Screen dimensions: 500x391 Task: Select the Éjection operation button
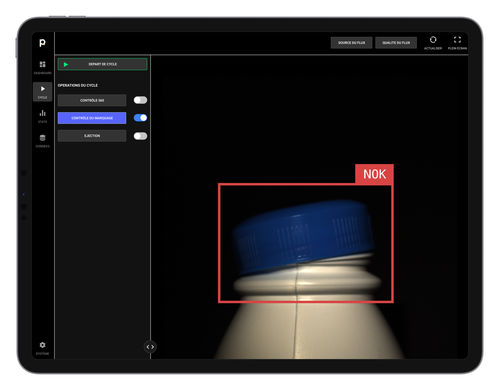click(x=92, y=136)
